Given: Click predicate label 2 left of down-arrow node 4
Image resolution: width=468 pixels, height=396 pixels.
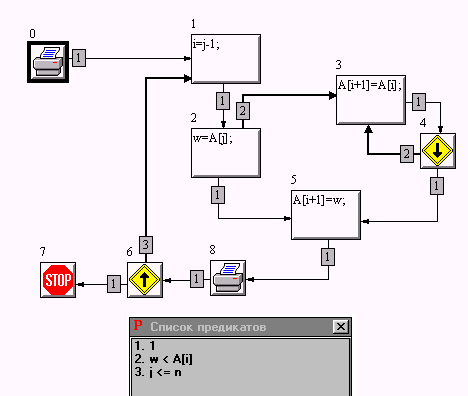Looking at the screenshot, I should pyautogui.click(x=407, y=154).
